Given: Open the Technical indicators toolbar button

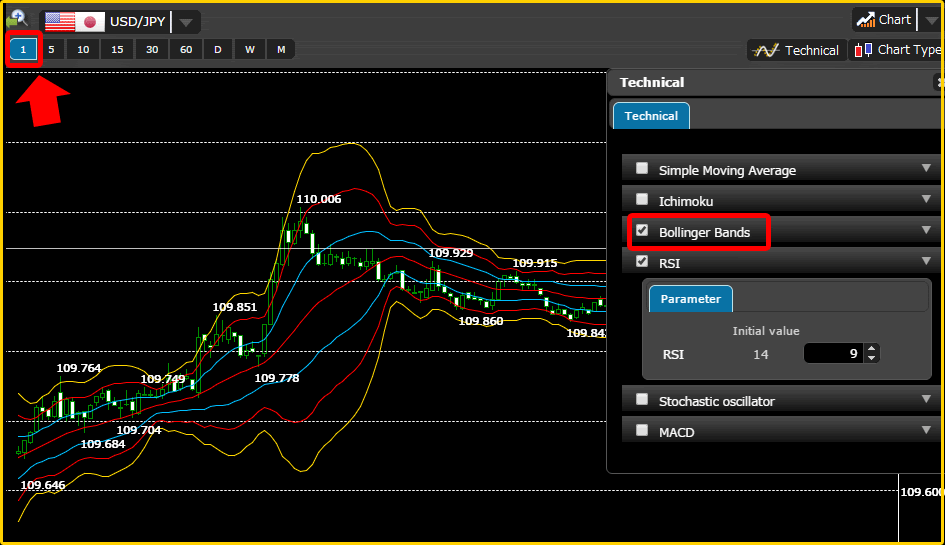Looking at the screenshot, I should [x=797, y=50].
